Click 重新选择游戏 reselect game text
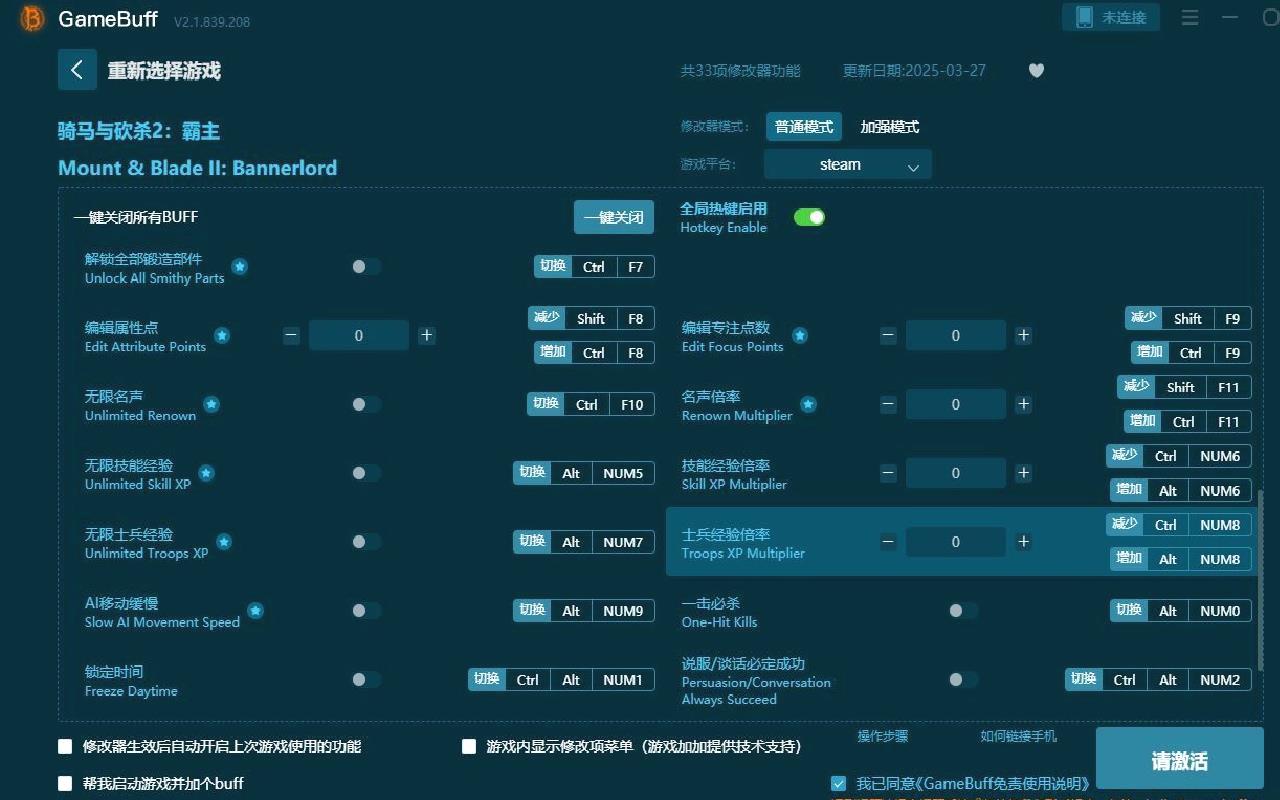 click(x=164, y=71)
